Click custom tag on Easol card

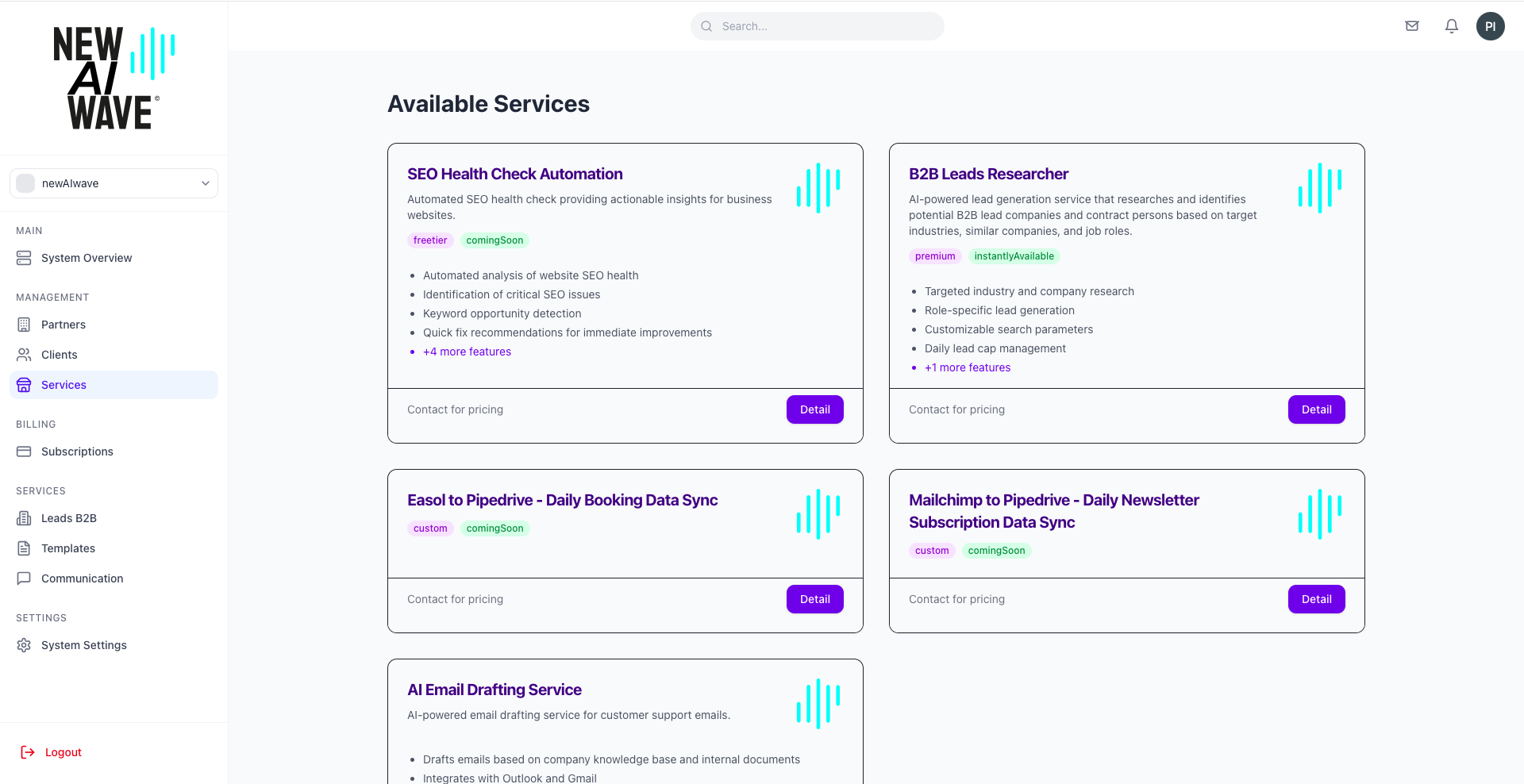click(430, 528)
